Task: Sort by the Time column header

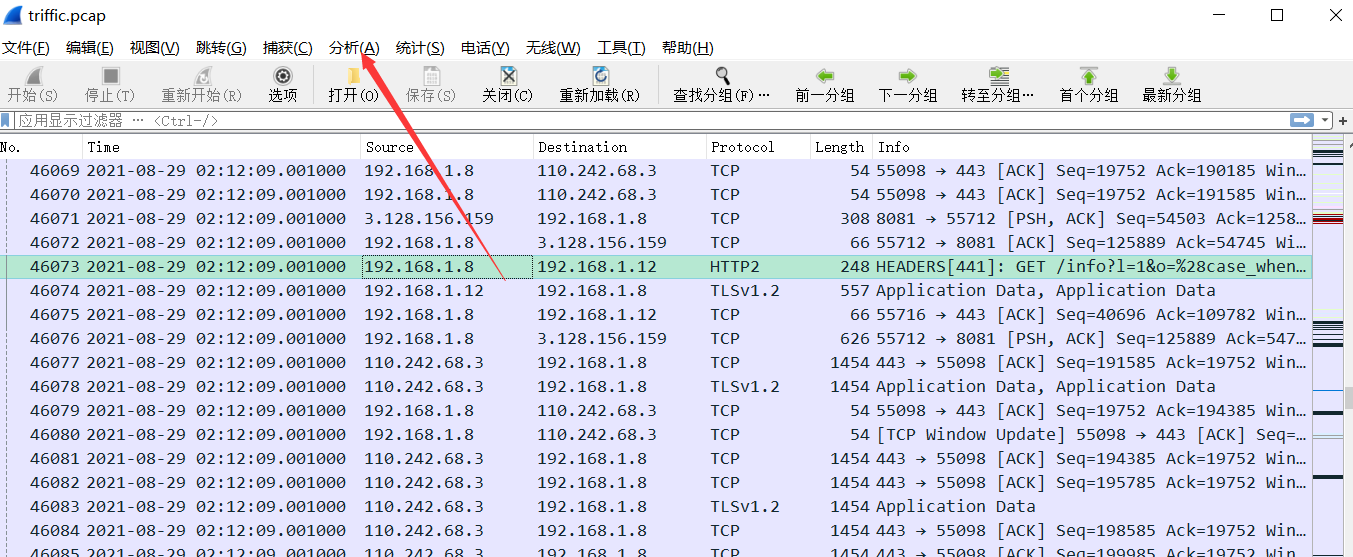Action: (x=222, y=147)
